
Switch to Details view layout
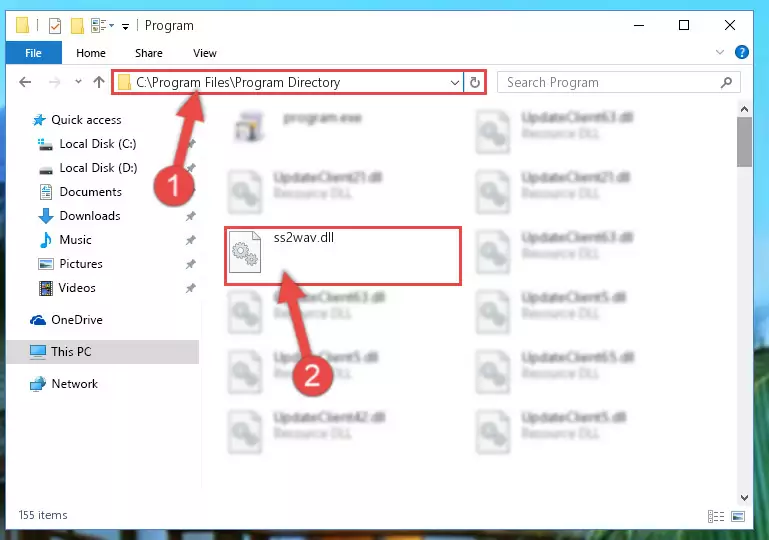point(716,516)
